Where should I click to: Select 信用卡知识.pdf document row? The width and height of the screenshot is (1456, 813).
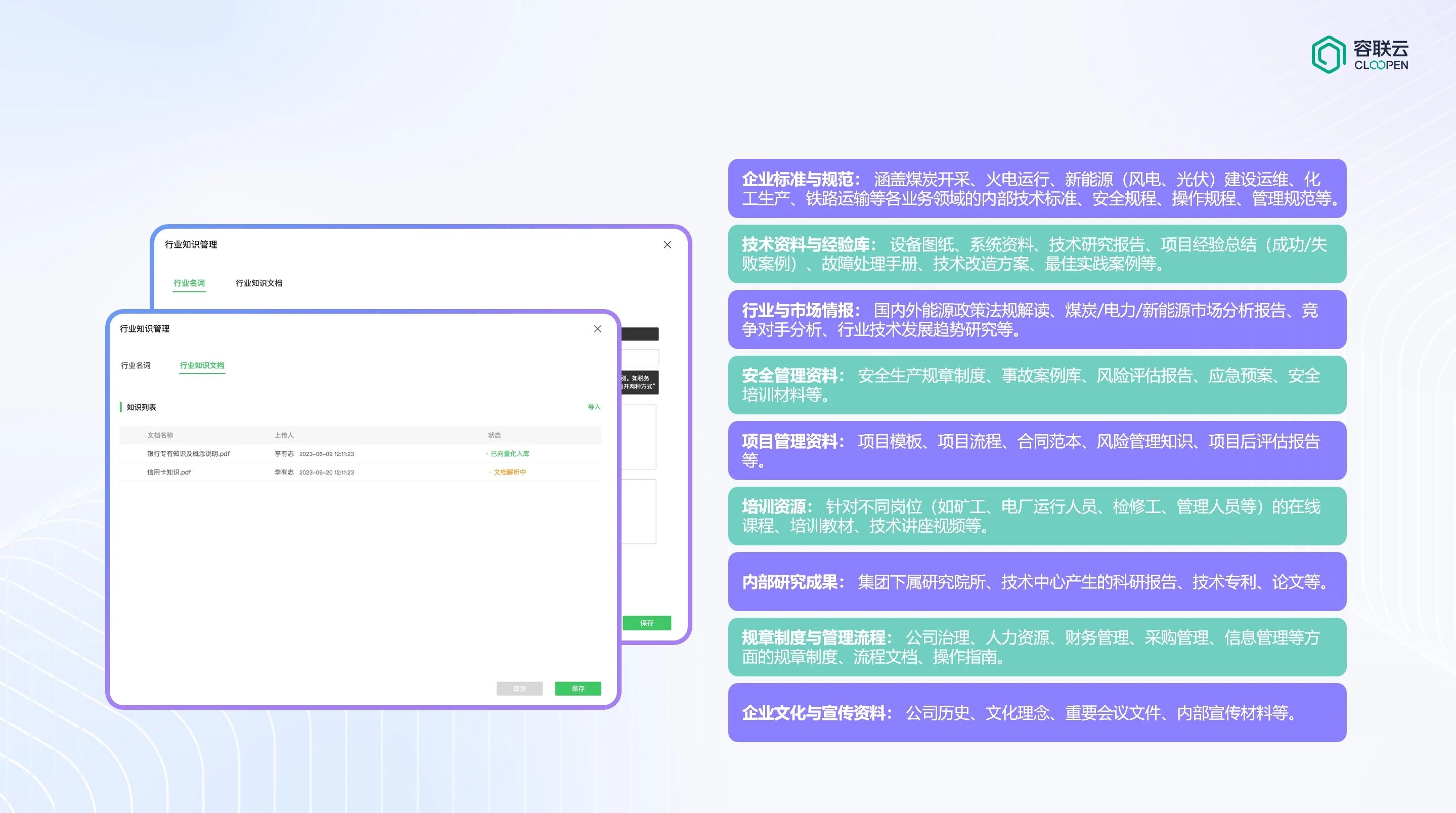(360, 472)
